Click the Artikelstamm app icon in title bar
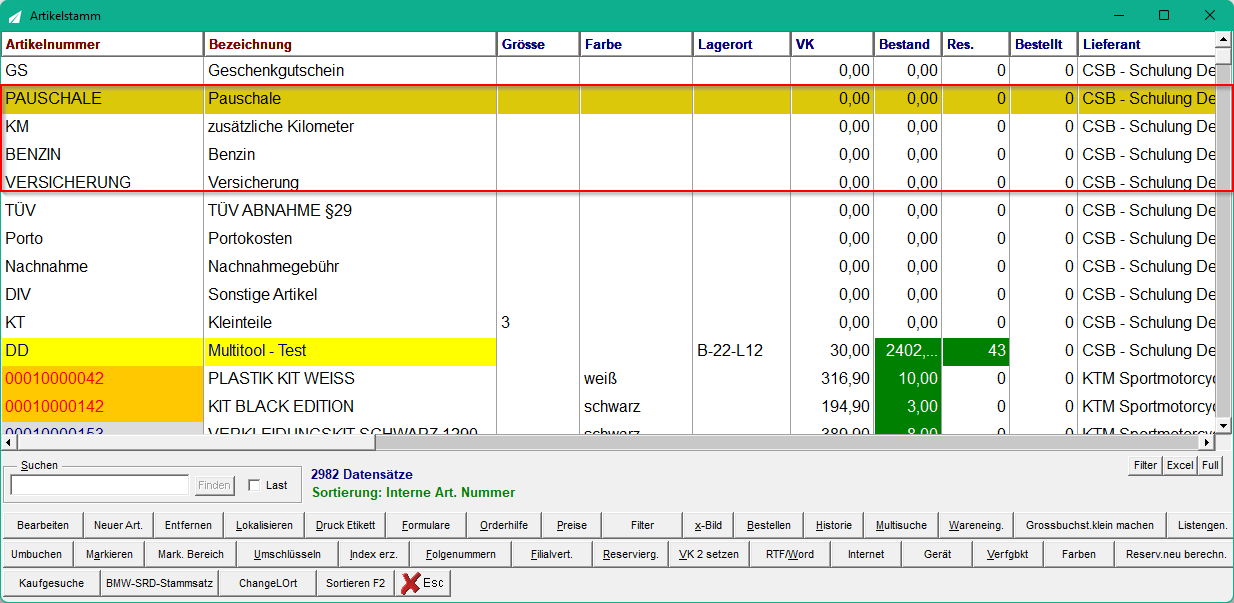 pos(16,16)
